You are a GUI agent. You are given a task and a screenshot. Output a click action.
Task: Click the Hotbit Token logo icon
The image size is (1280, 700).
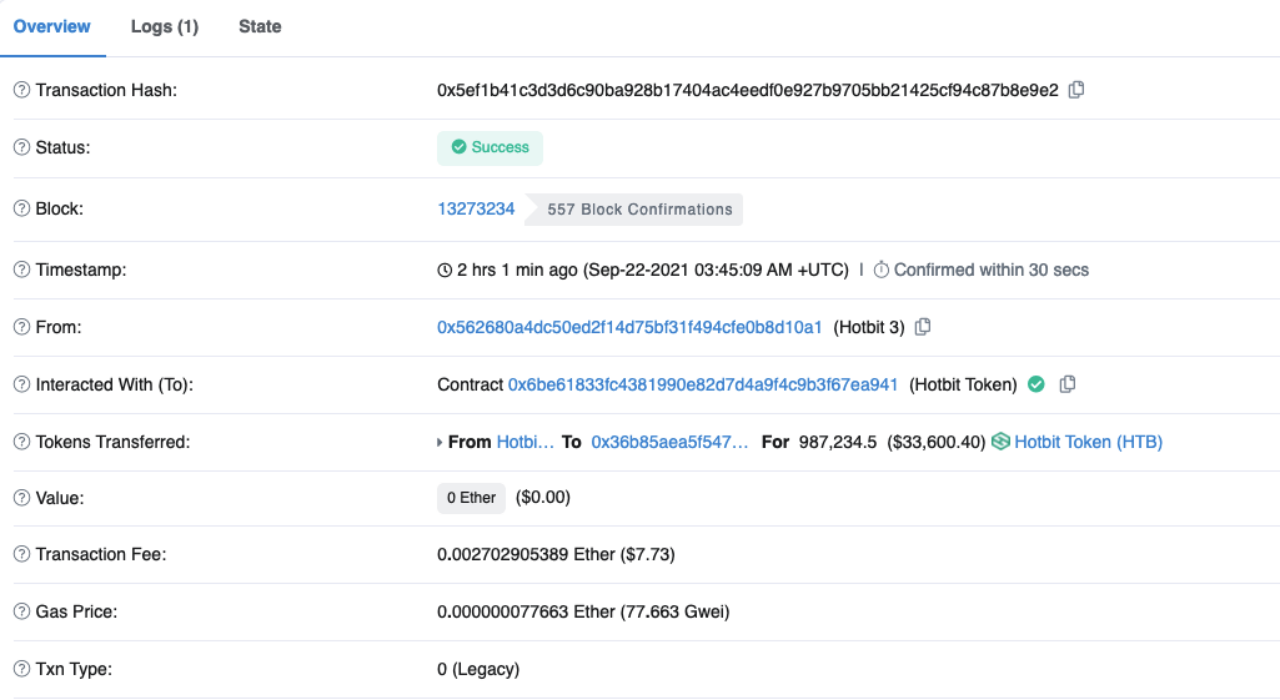(1000, 442)
